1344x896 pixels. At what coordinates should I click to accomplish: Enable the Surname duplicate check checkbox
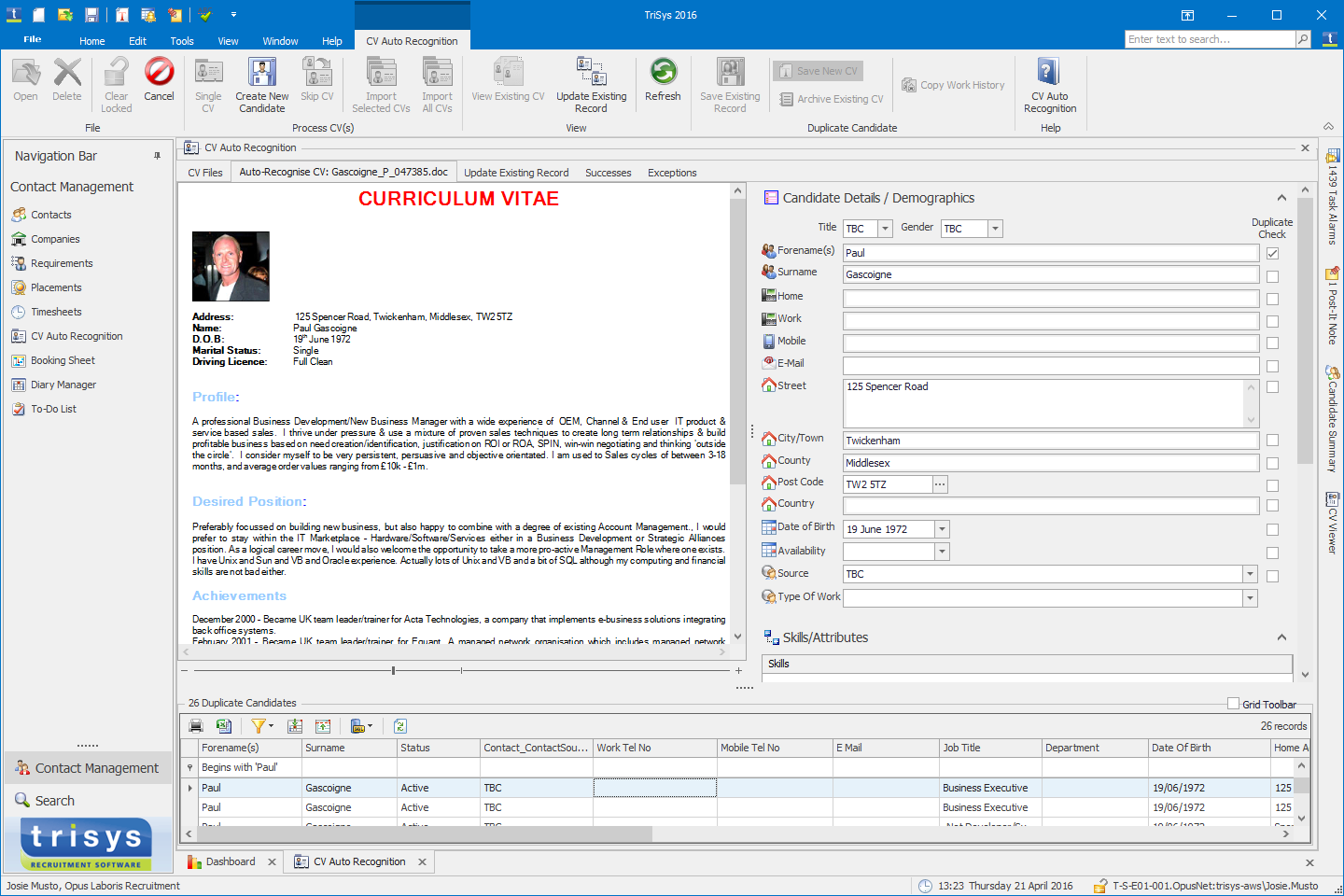pos(1273,273)
